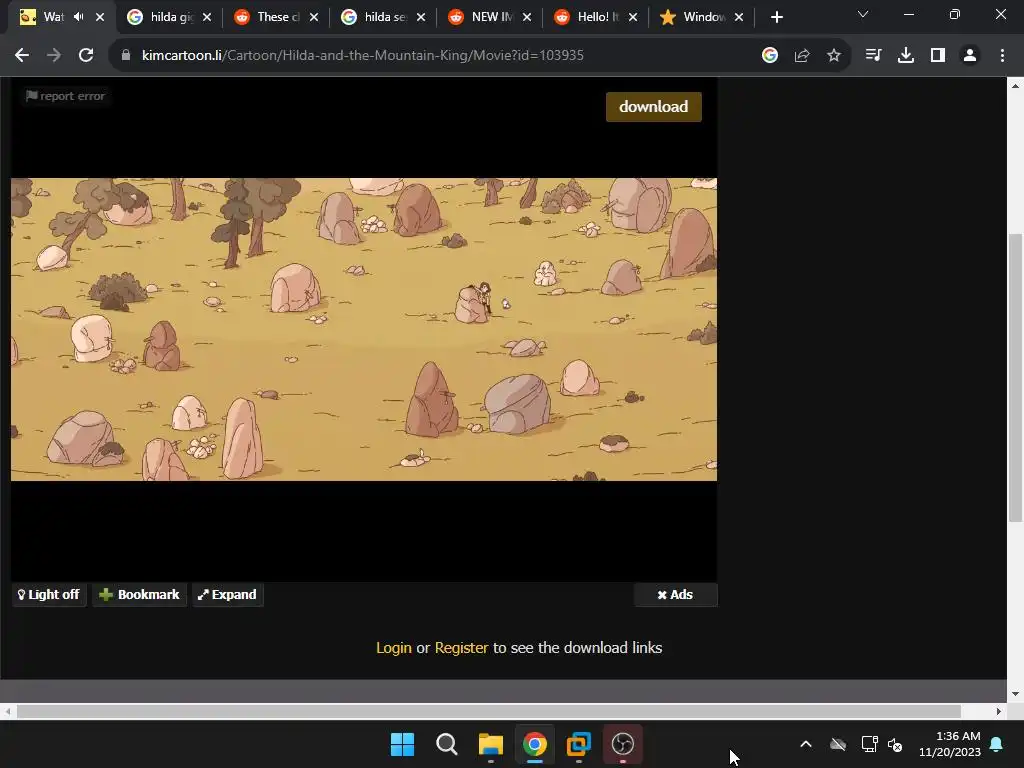
Task: Close the 'These cl' tab
Action: 314,17
